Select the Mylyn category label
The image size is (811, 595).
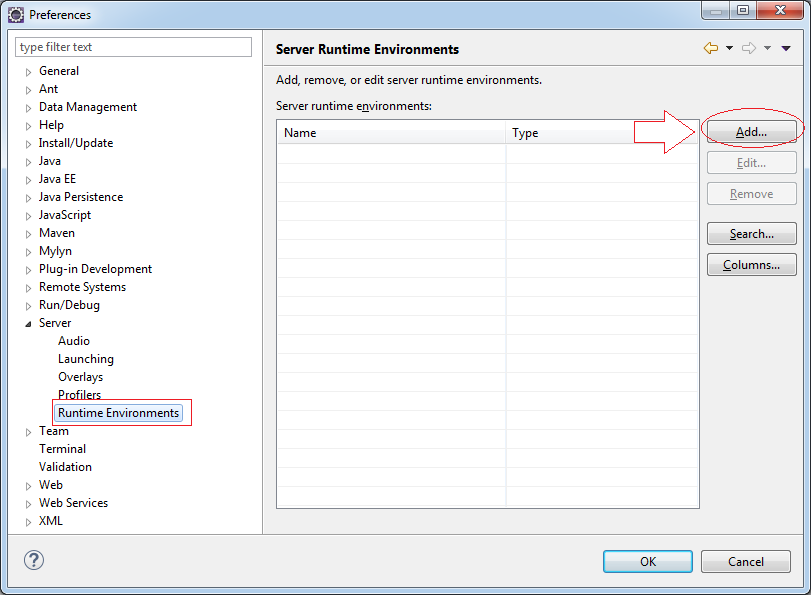click(55, 251)
